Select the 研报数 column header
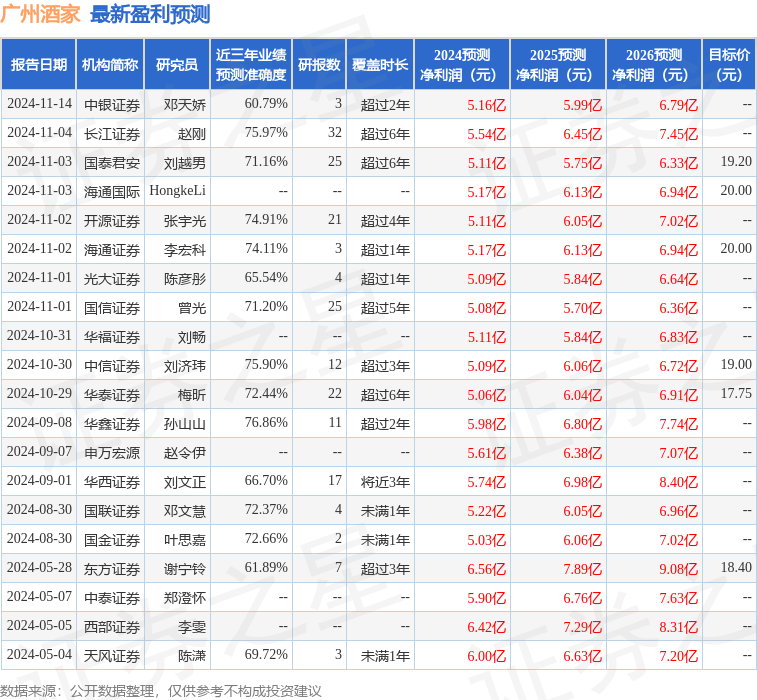Screen dimensions: 757x700 pos(319,64)
